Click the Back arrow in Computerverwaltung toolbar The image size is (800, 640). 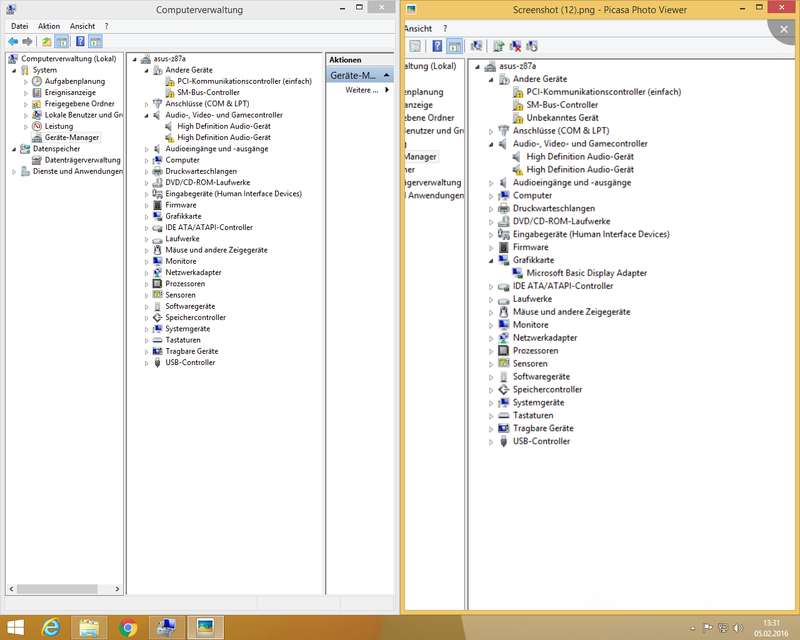point(13,42)
